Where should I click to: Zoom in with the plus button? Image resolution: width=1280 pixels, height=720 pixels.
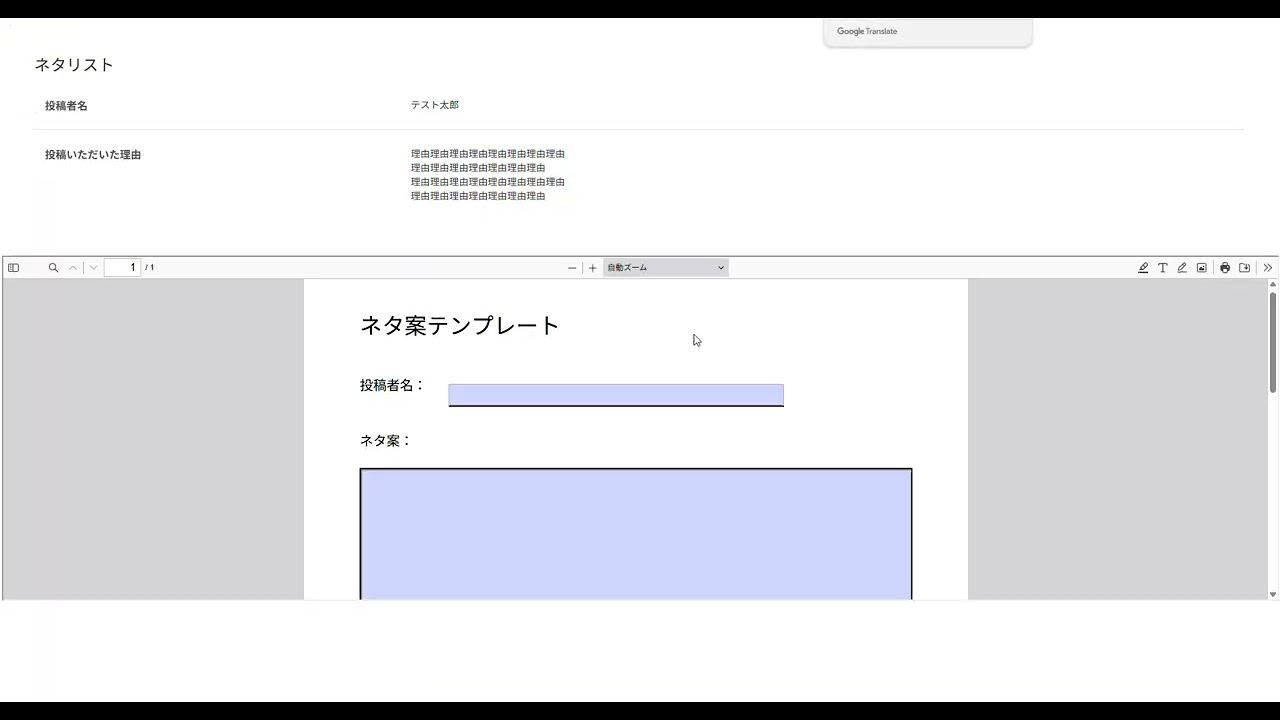click(x=592, y=268)
